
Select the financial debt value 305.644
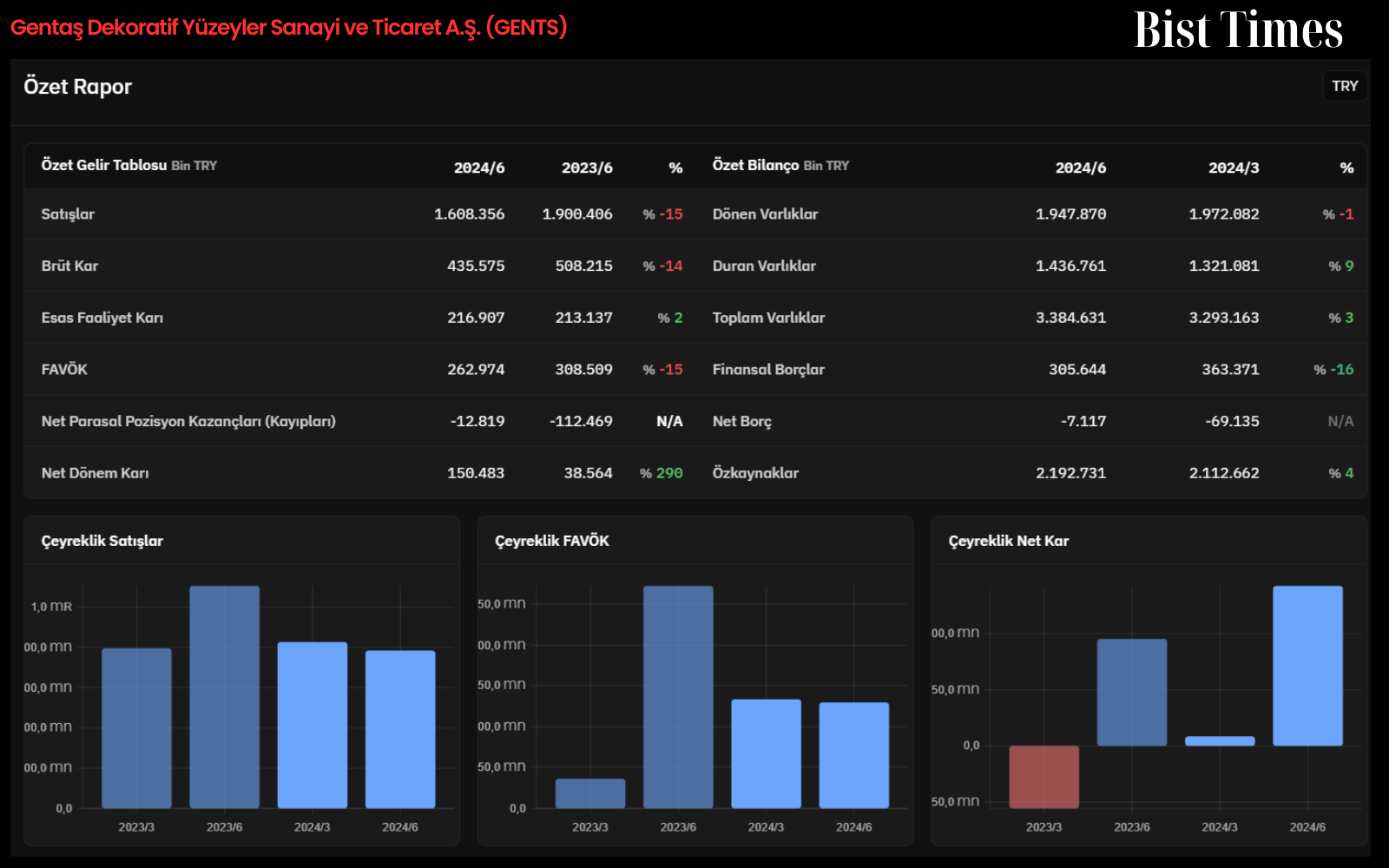coord(1077,370)
